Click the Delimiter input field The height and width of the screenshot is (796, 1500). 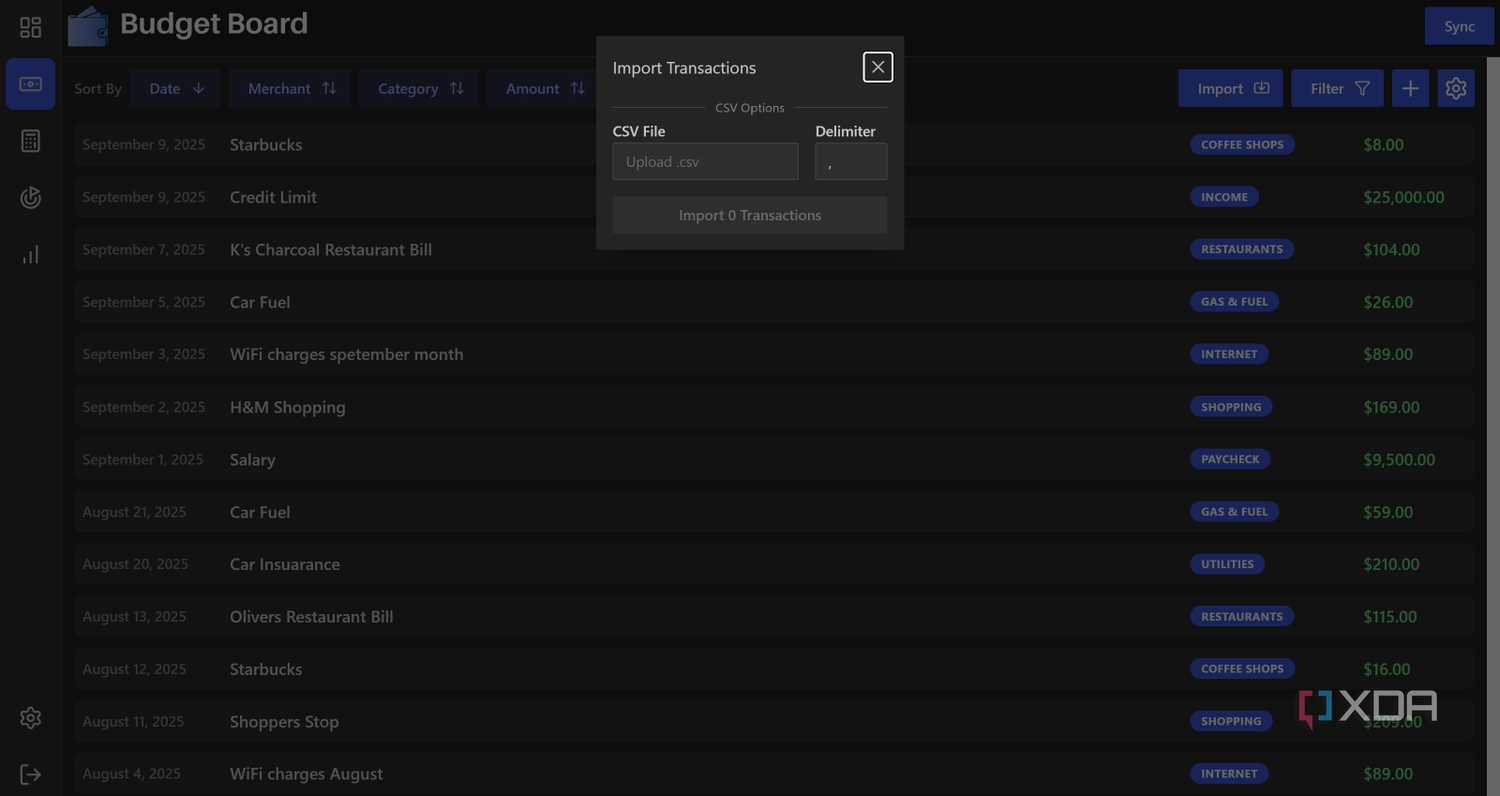[x=851, y=161]
